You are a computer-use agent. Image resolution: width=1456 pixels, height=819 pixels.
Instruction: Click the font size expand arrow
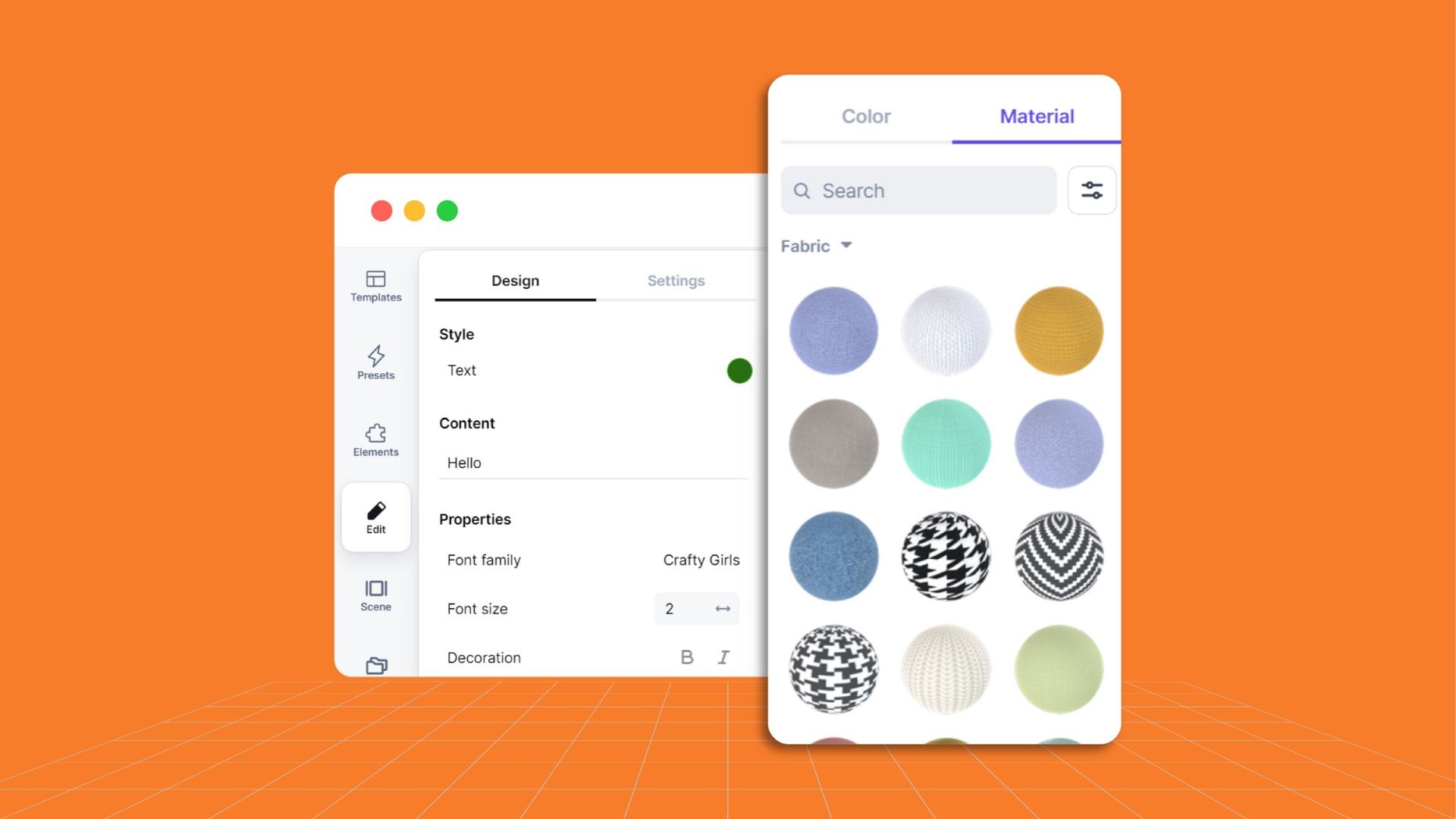[723, 608]
